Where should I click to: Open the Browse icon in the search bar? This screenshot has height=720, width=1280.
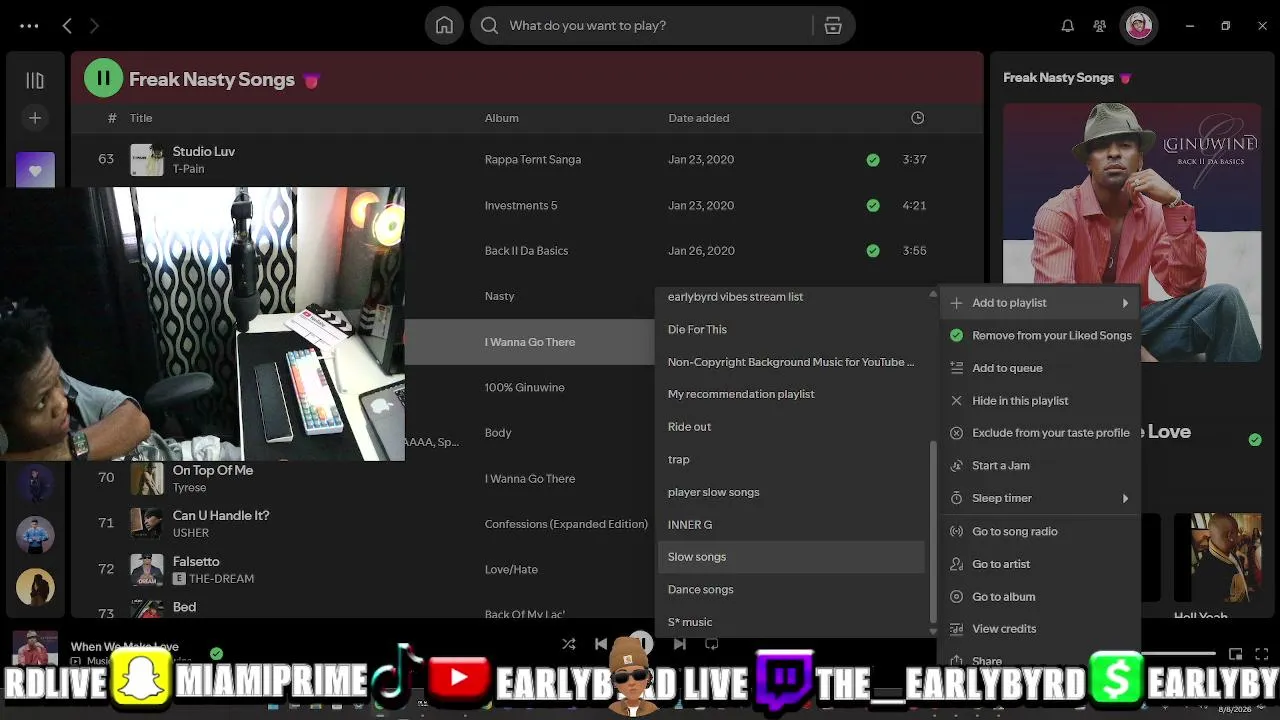click(x=833, y=26)
